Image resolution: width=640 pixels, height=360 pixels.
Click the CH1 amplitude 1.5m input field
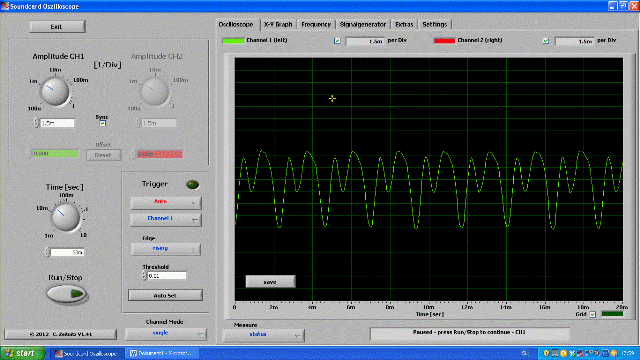[57, 123]
